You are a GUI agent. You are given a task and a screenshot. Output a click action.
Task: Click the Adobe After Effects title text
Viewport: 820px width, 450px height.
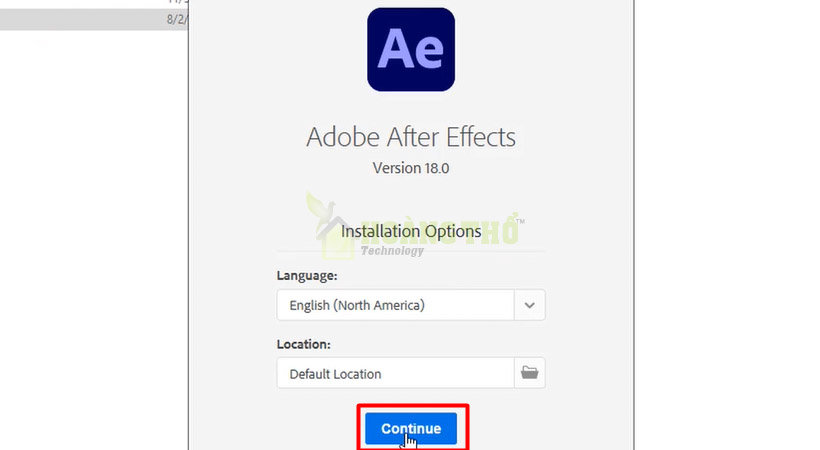[411, 137]
